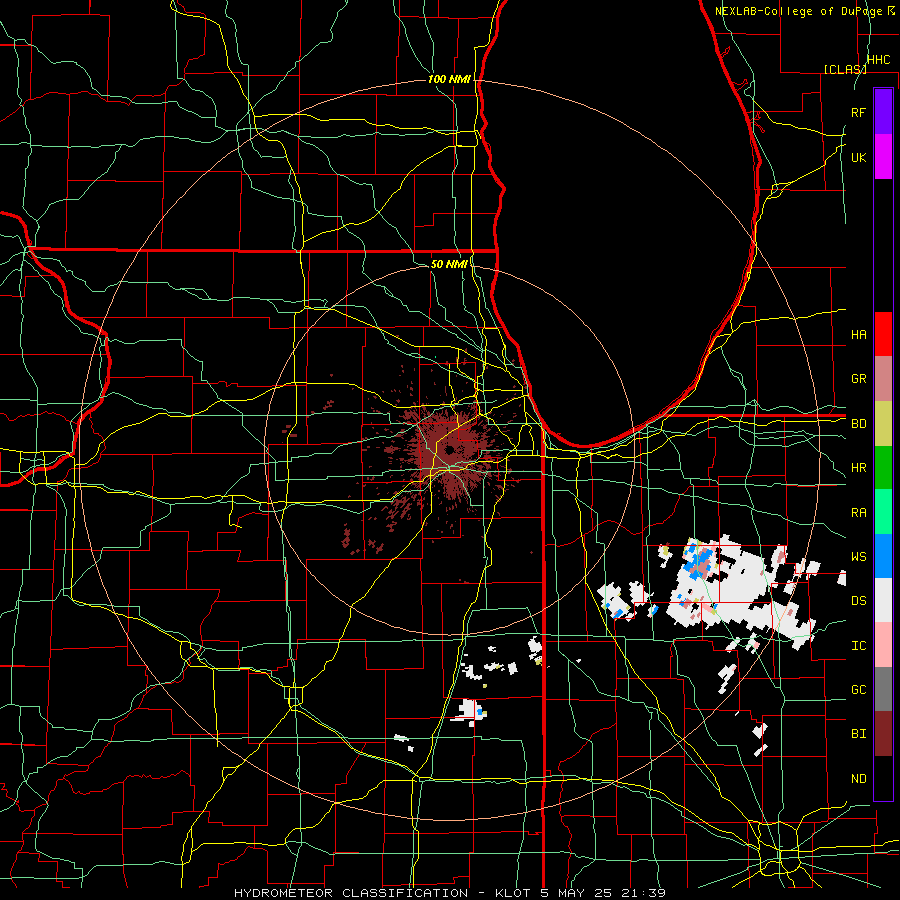Click the RA legend label

[x=858, y=512]
